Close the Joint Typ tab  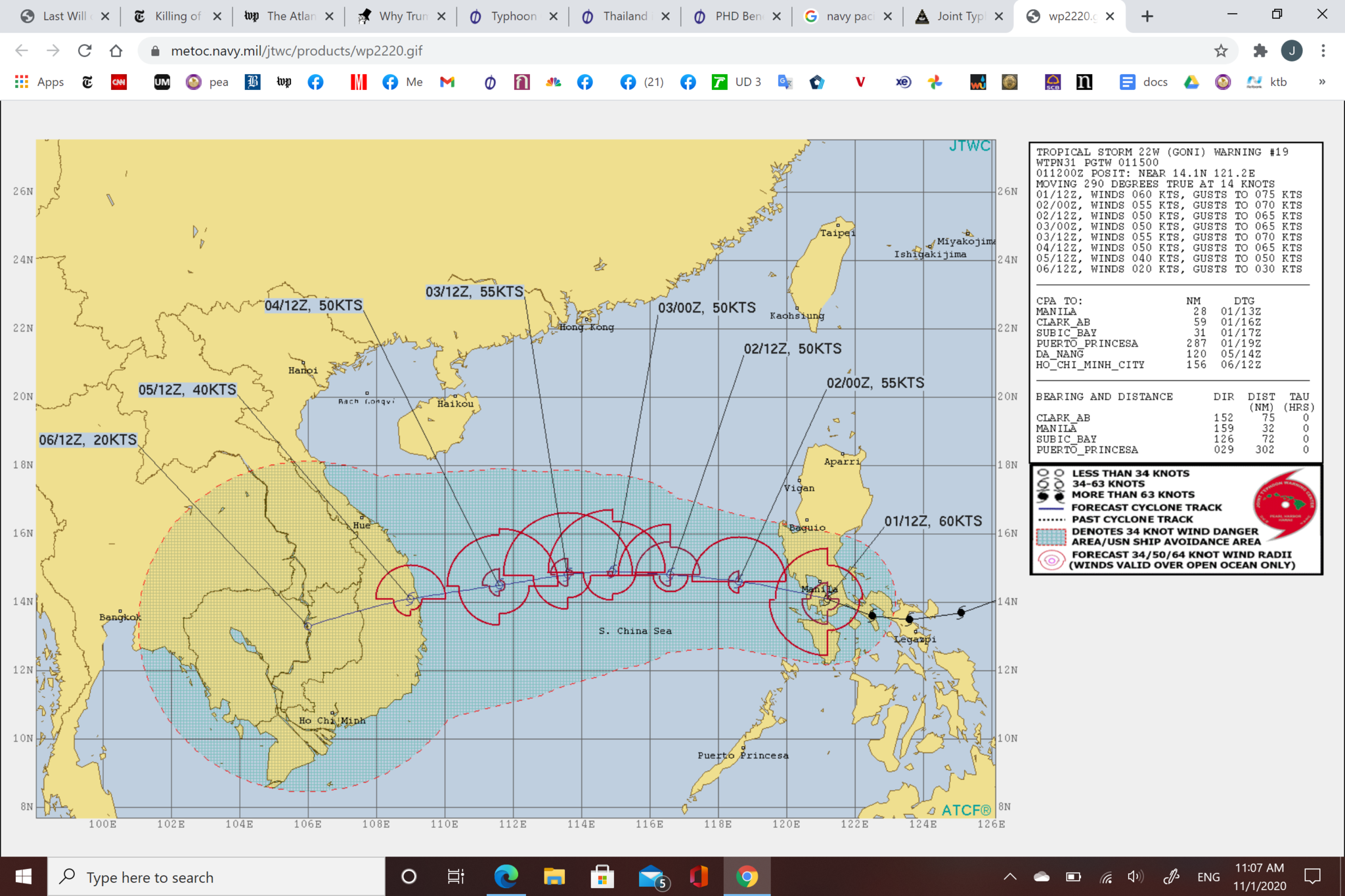pyautogui.click(x=999, y=16)
